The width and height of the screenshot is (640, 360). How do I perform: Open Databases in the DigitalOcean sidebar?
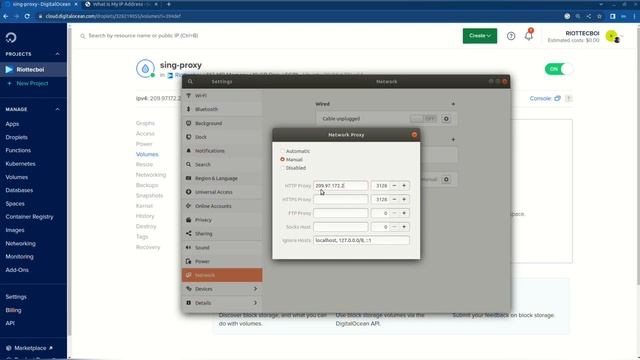tap(19, 190)
